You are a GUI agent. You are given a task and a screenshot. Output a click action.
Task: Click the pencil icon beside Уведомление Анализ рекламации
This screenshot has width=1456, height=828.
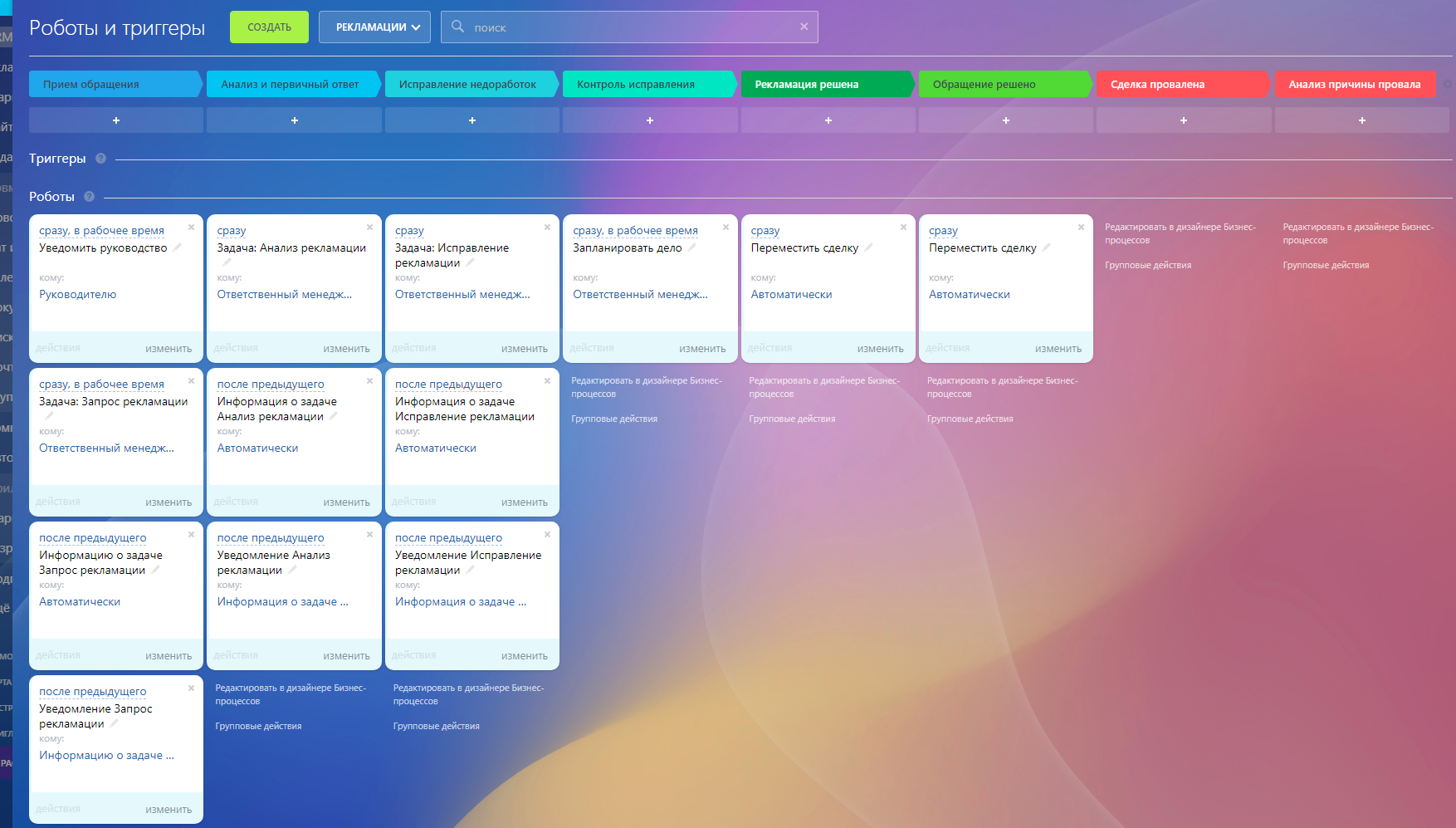(292, 570)
